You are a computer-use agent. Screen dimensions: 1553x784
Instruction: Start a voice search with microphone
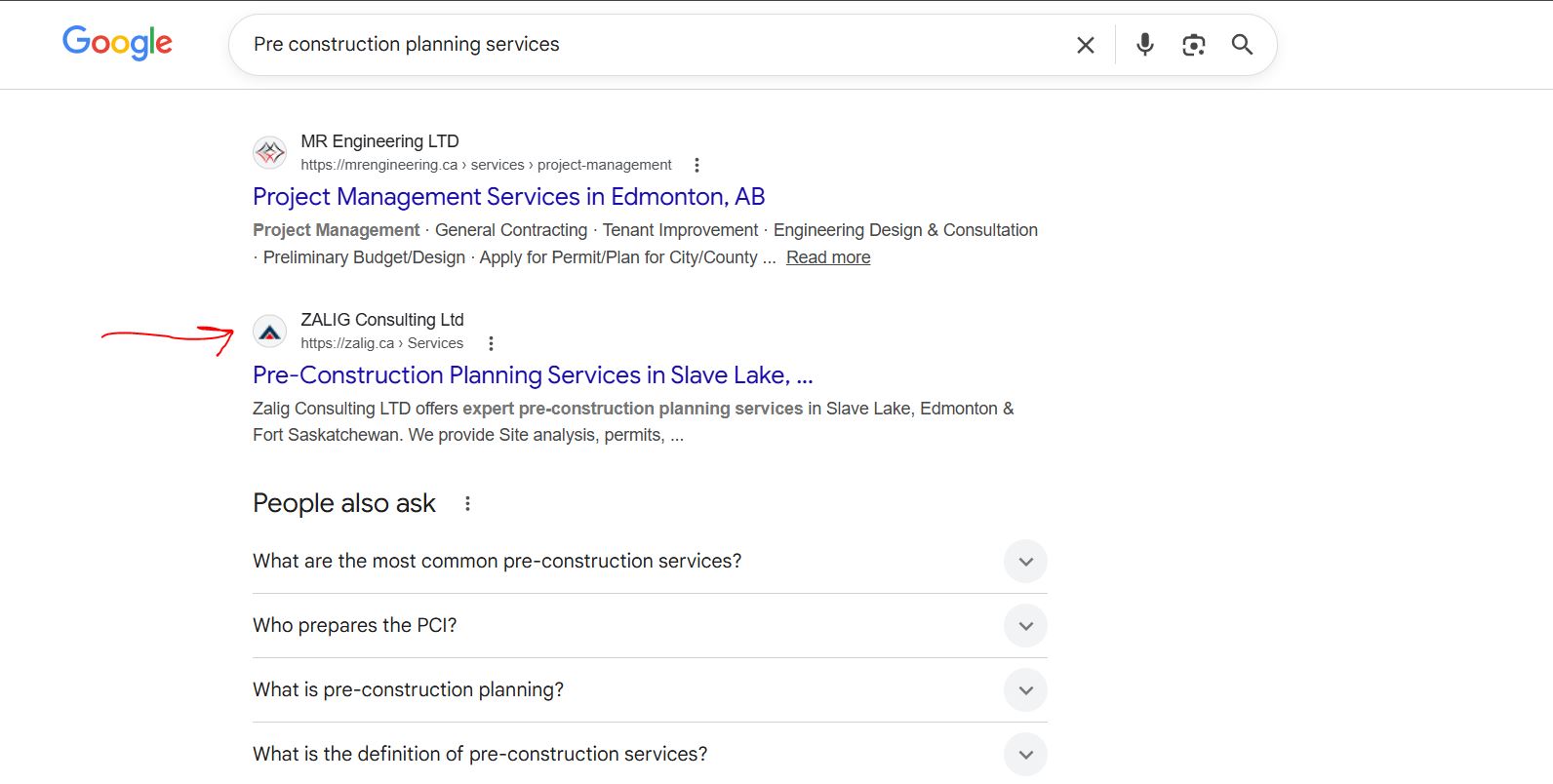(1144, 45)
